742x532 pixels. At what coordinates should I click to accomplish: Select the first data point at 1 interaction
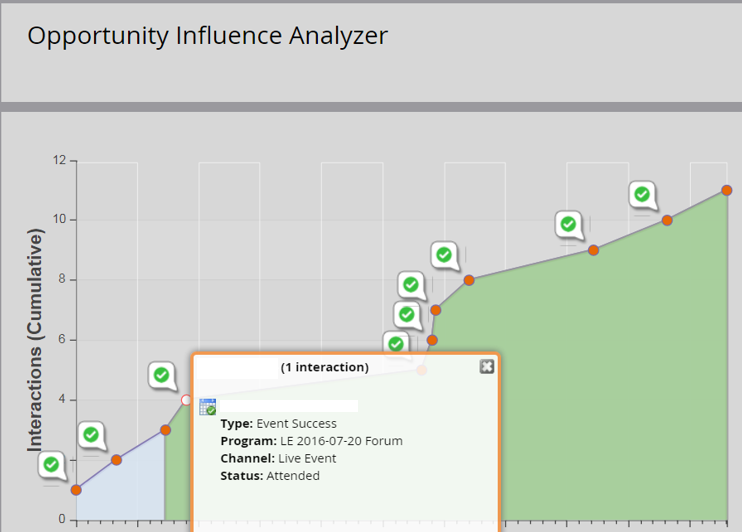click(76, 490)
